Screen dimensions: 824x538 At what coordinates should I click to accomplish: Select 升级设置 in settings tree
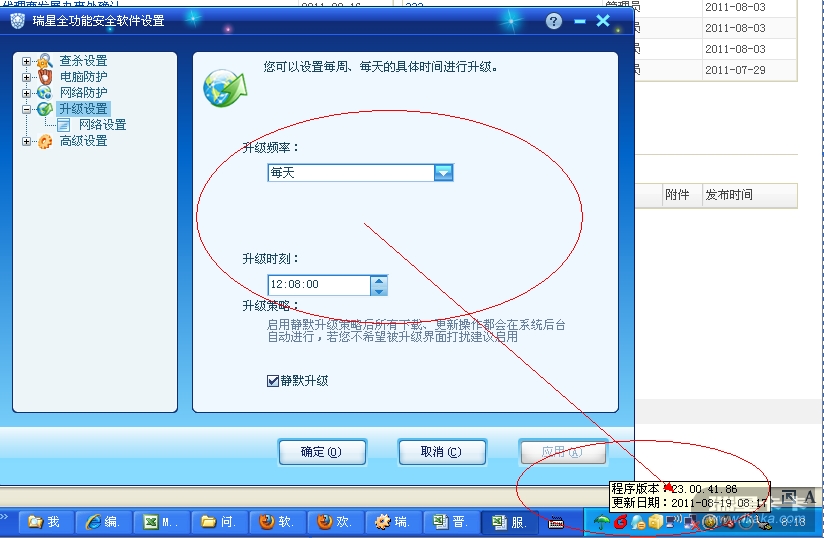(83, 109)
